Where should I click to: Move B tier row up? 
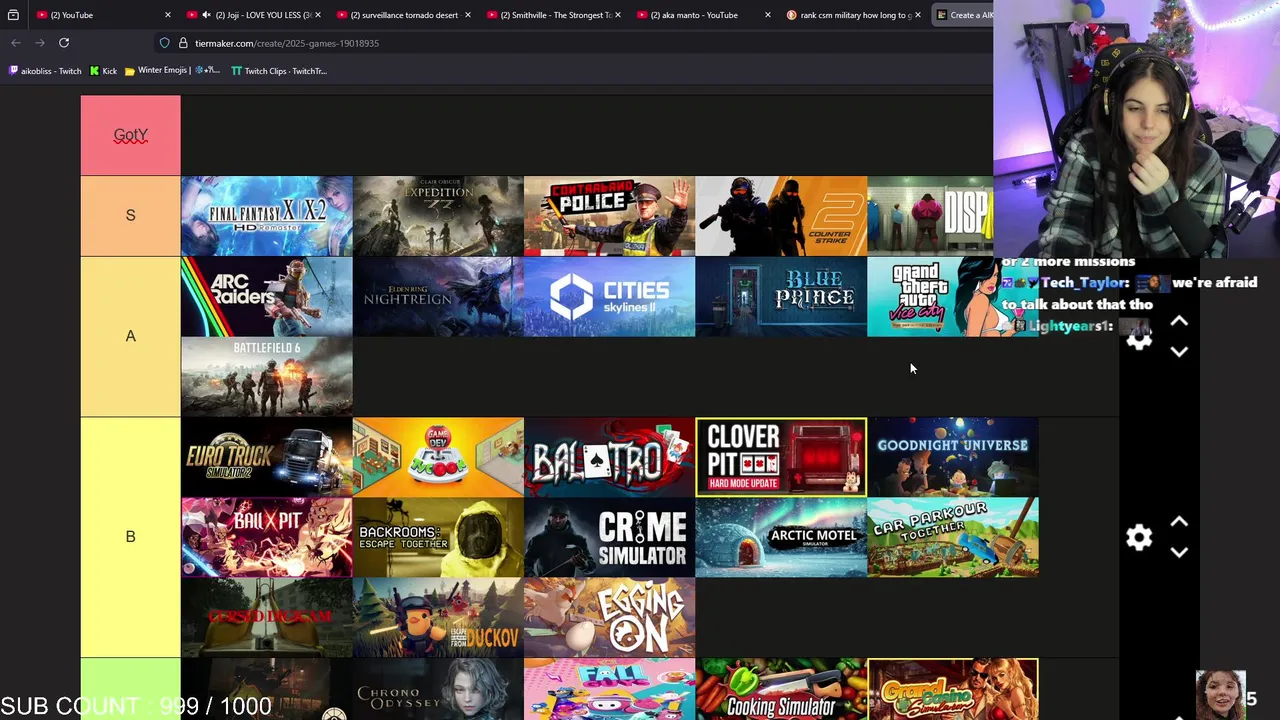(1179, 522)
